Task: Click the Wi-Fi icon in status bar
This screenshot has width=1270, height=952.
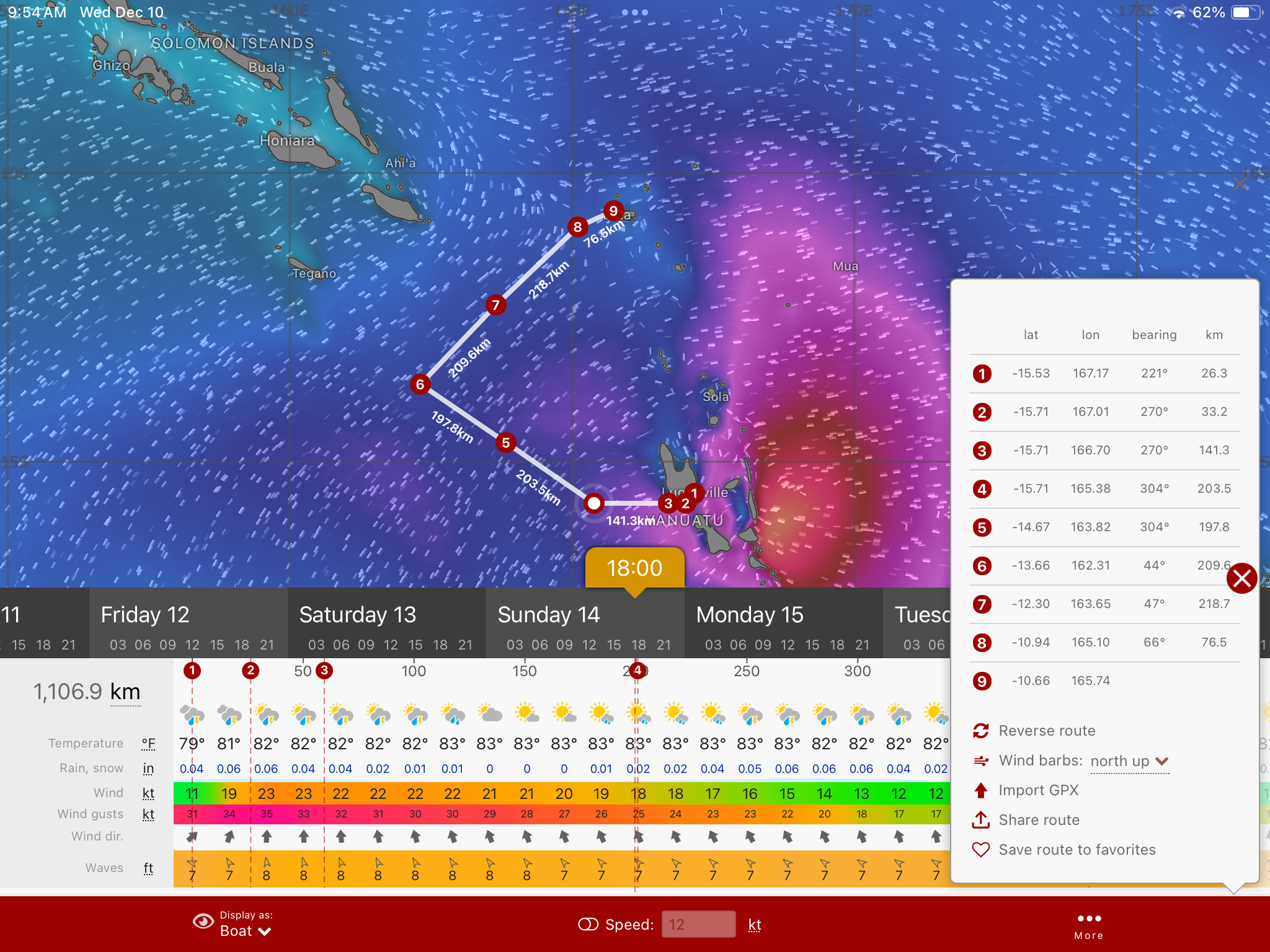Action: 1178,13
